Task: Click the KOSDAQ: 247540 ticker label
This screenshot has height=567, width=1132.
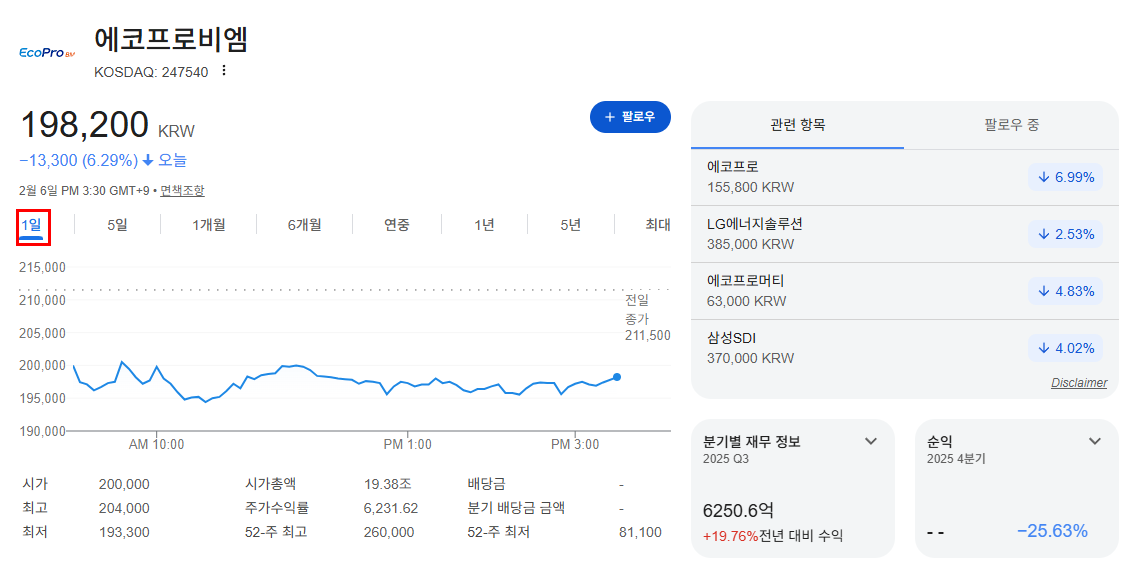Action: coord(151,72)
